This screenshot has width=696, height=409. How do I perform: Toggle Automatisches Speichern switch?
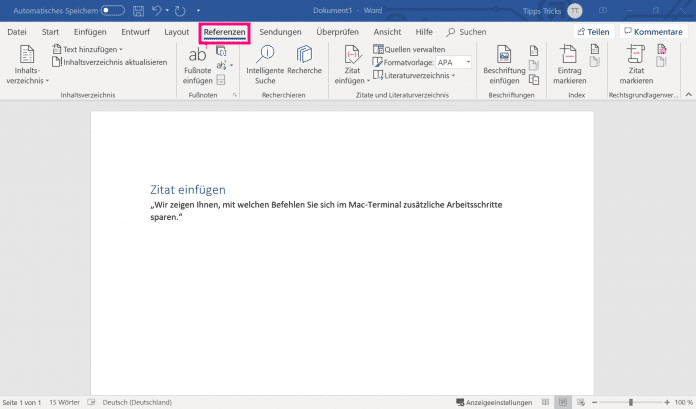coord(112,11)
